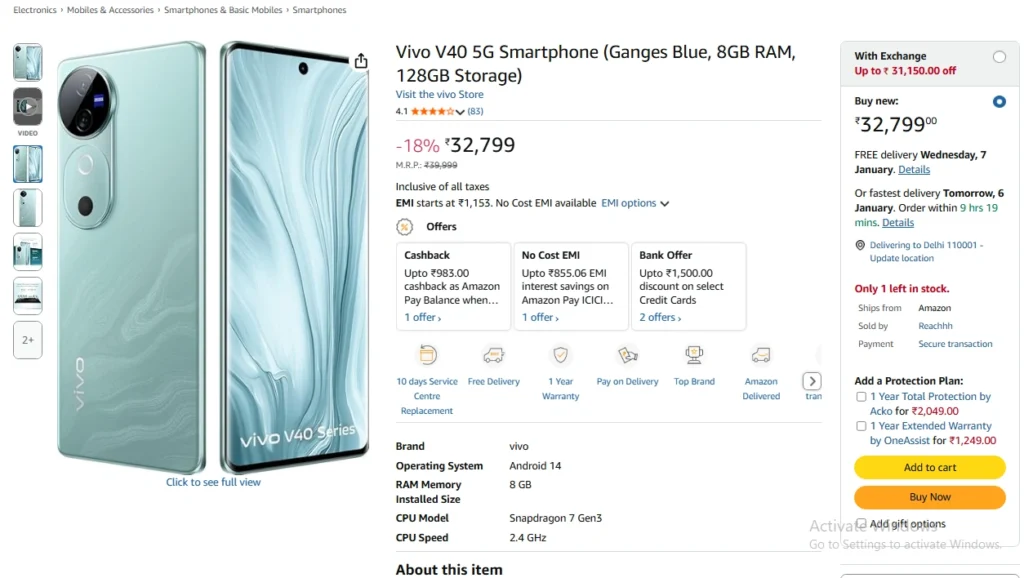
Task: Click the Top Brand trophy icon
Action: pos(694,355)
